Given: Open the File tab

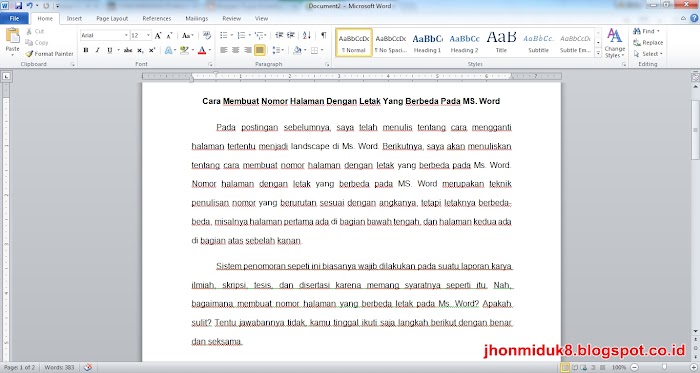Looking at the screenshot, I should (14, 18).
